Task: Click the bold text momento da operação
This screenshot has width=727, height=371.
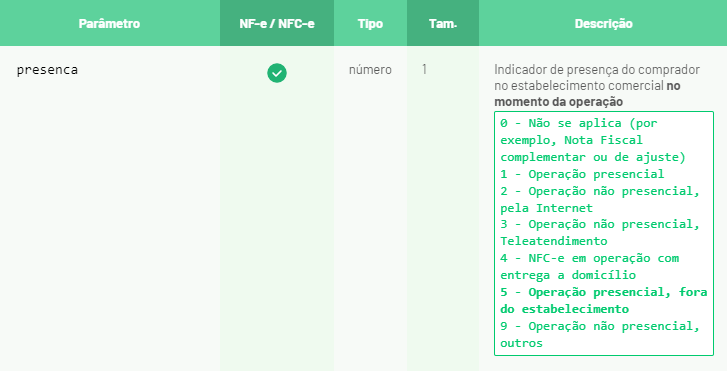Action: pyautogui.click(x=558, y=102)
